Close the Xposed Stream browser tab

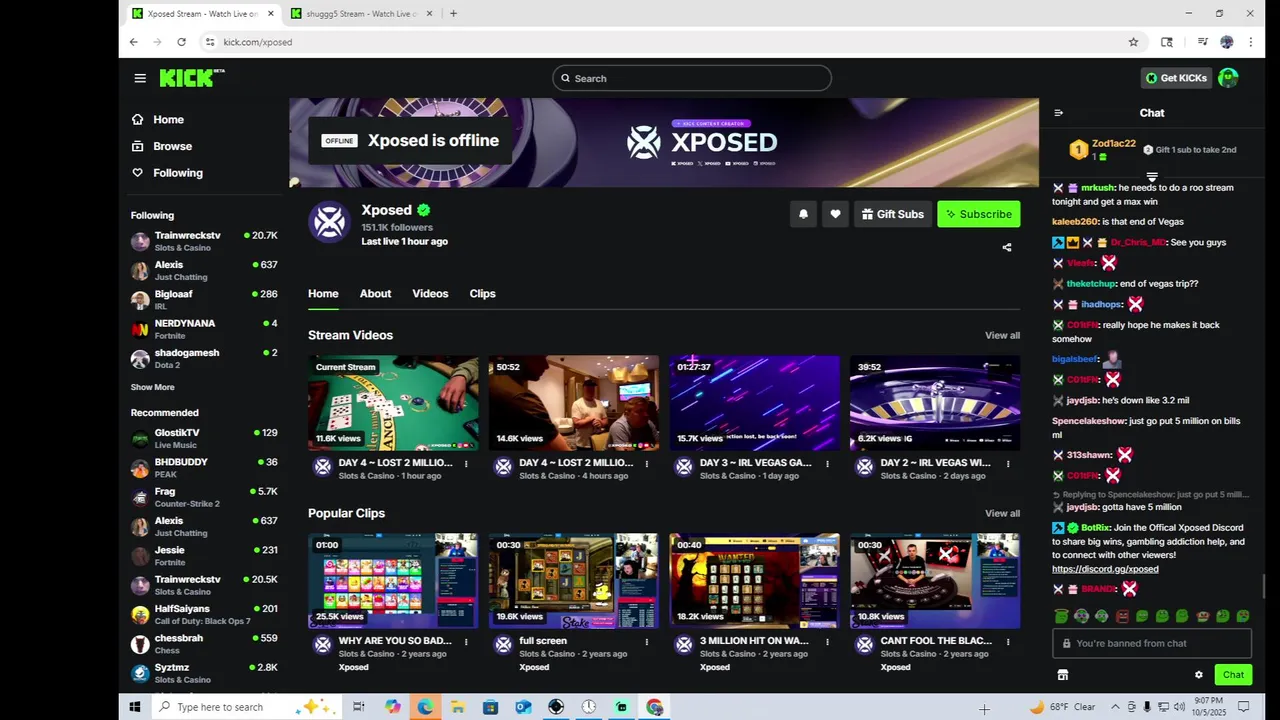point(270,14)
